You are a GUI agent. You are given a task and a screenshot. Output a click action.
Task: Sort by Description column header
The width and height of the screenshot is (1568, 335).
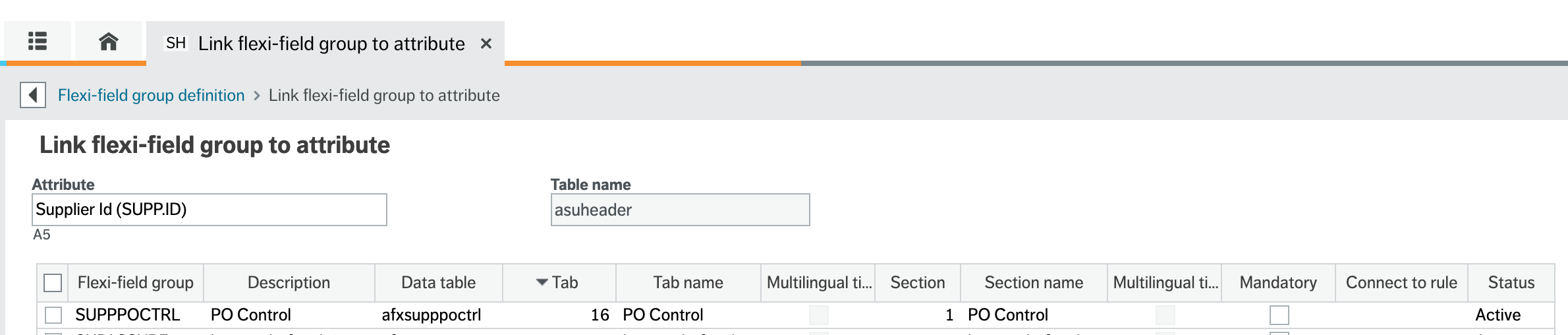point(289,283)
